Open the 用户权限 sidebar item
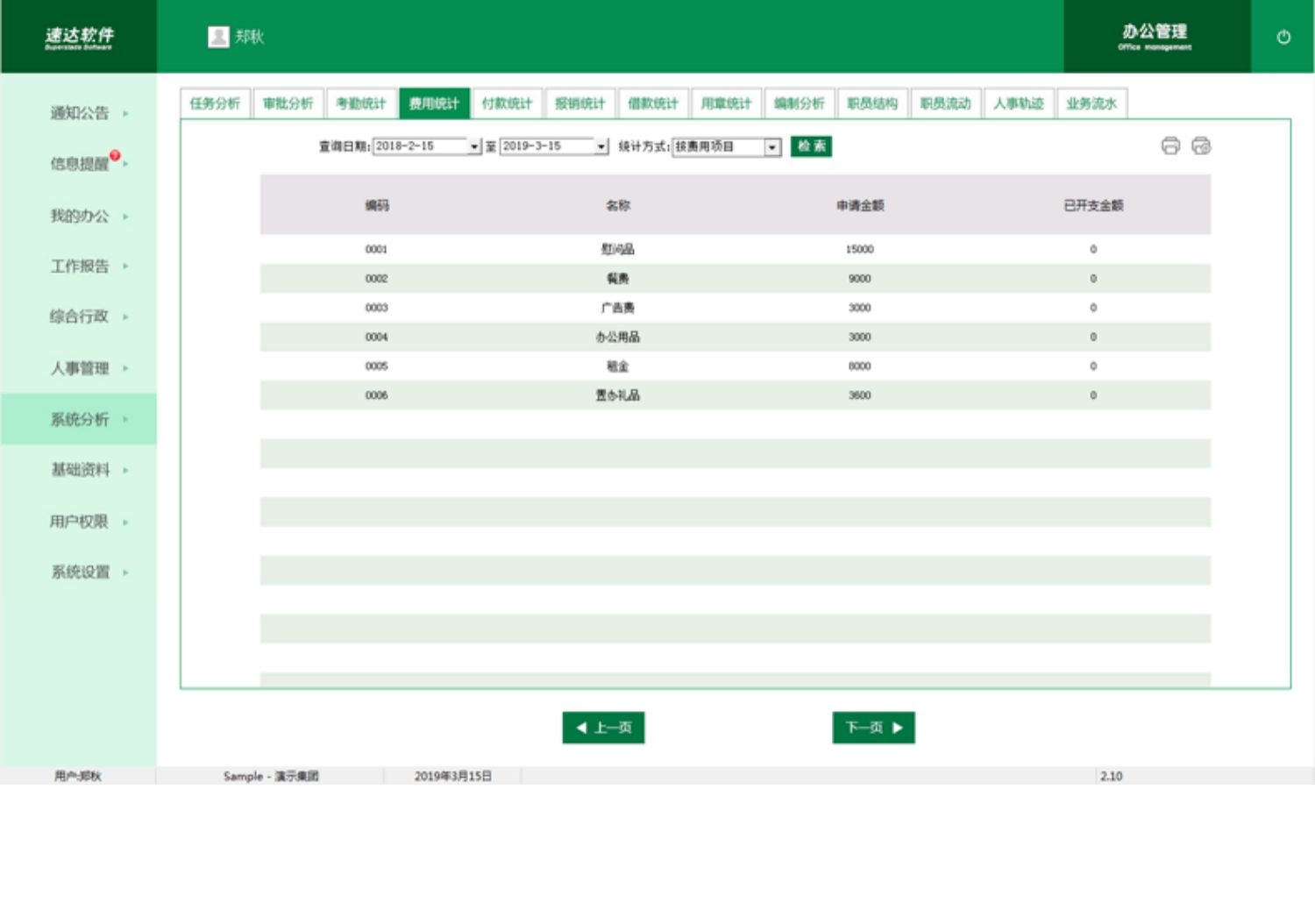 [79, 522]
